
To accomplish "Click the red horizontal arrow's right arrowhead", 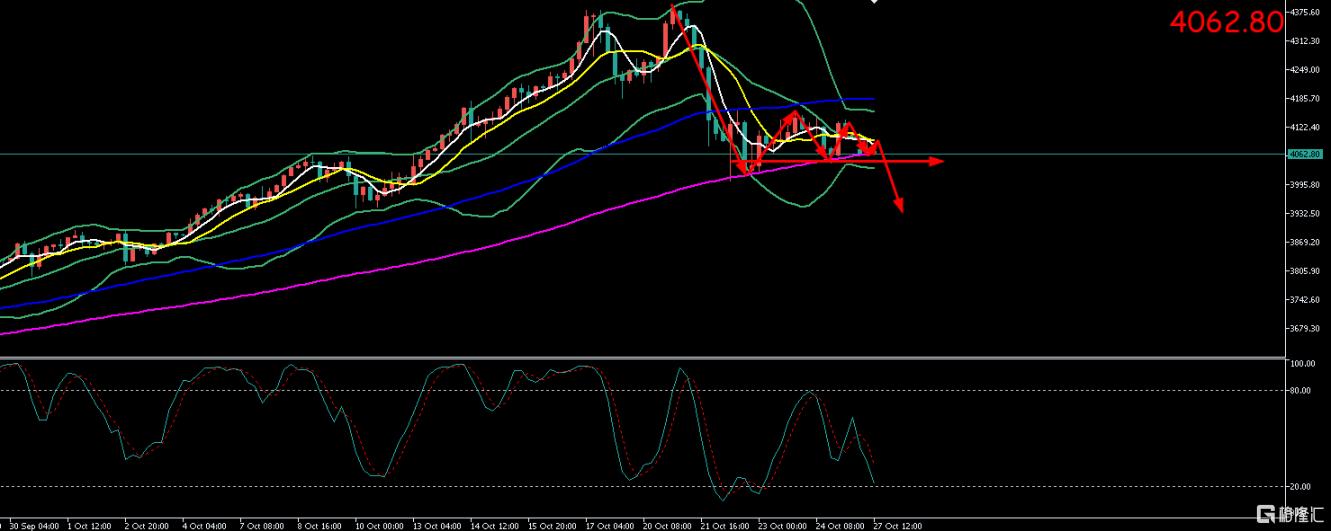I will [x=938, y=160].
